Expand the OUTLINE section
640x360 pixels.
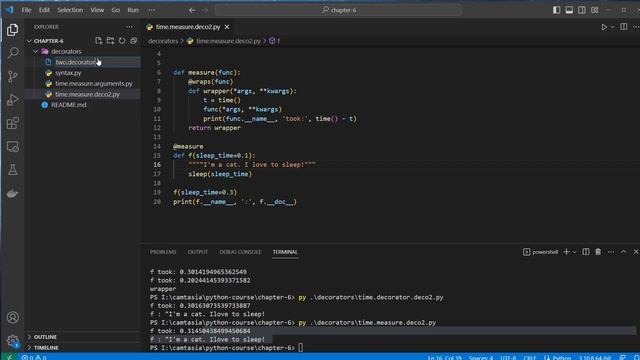(x=45, y=337)
